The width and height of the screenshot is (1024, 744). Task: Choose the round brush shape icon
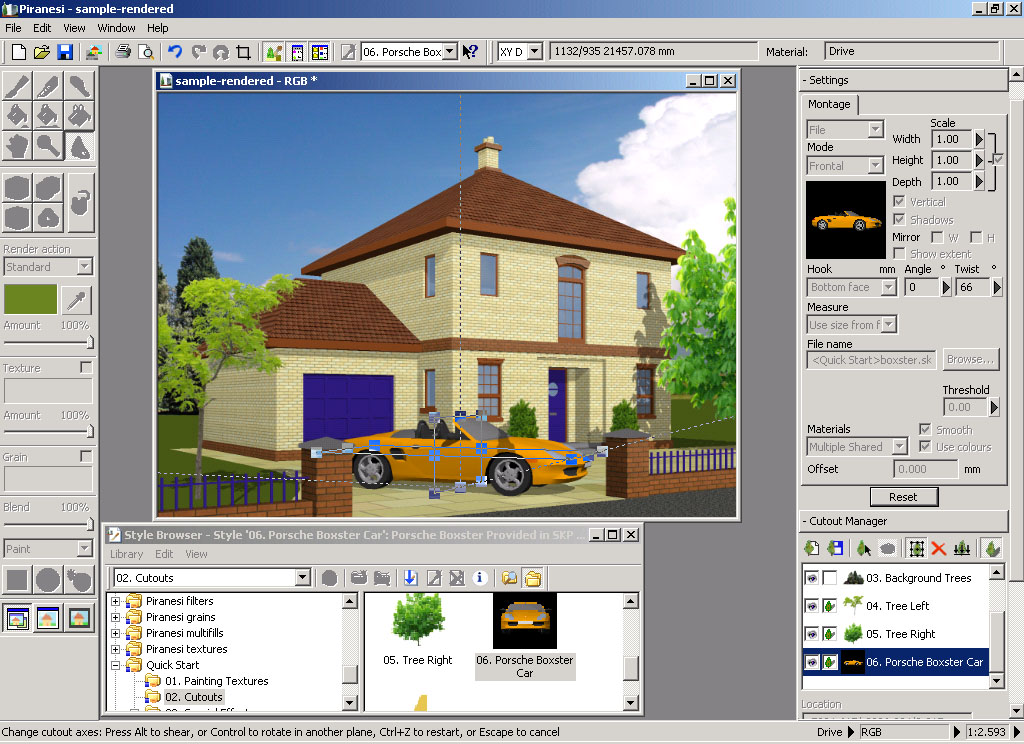point(48,580)
